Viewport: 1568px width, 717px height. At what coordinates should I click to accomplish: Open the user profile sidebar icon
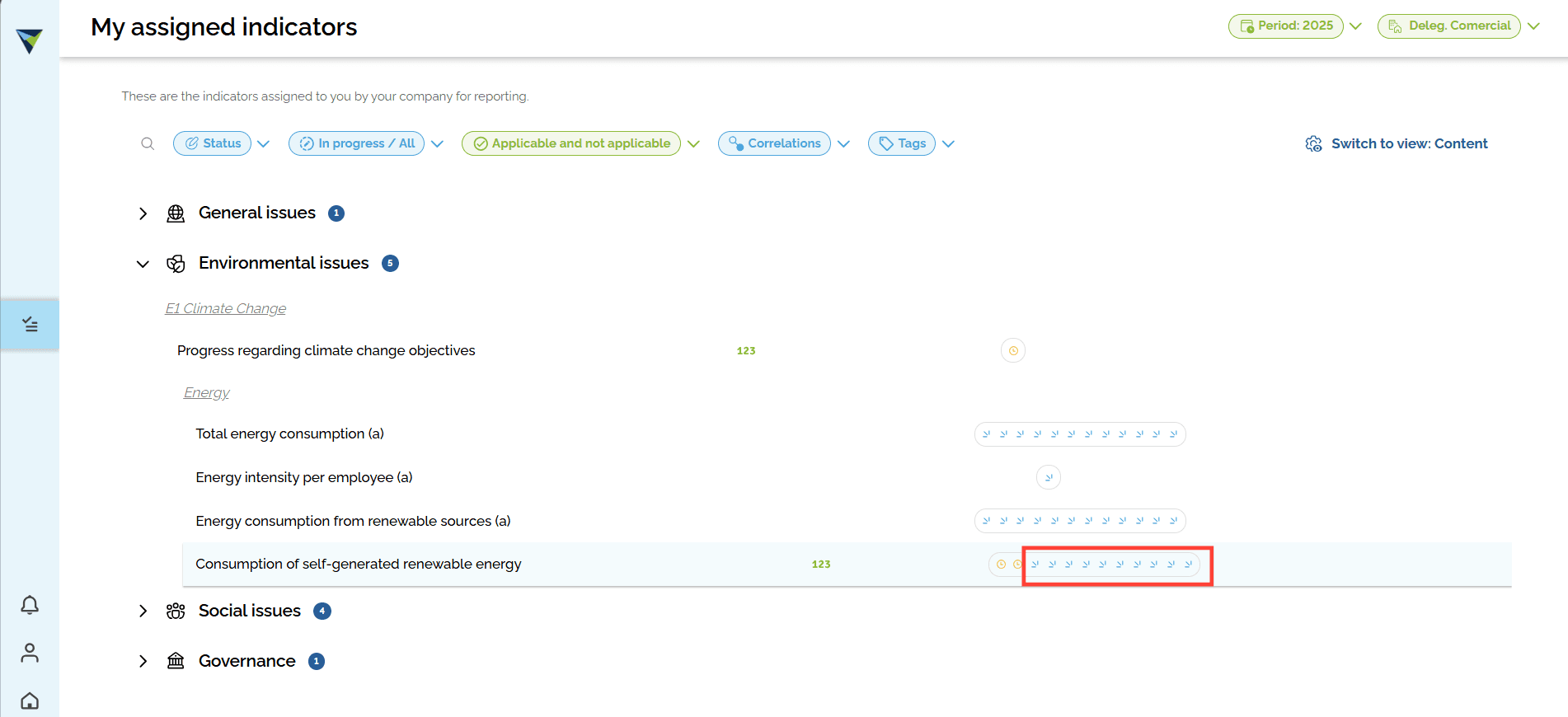30,653
